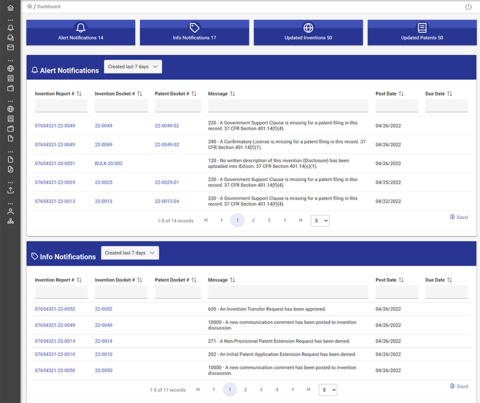The width and height of the screenshot is (480, 403).
Task: Open Updated Inventions 50 card
Action: 308,32
